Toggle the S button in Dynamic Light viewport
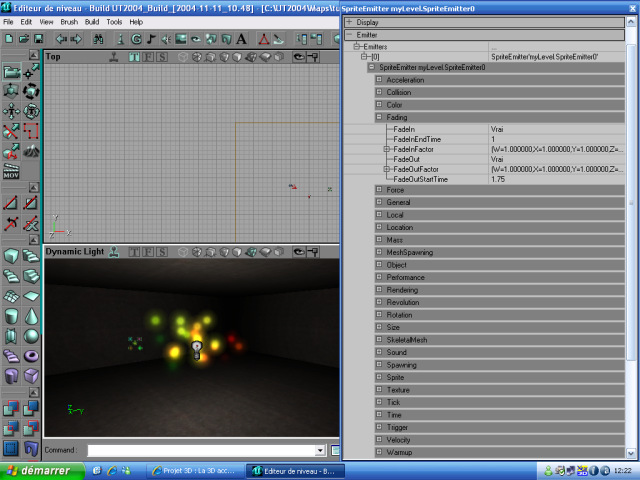The height and width of the screenshot is (480, 640). 161,252
